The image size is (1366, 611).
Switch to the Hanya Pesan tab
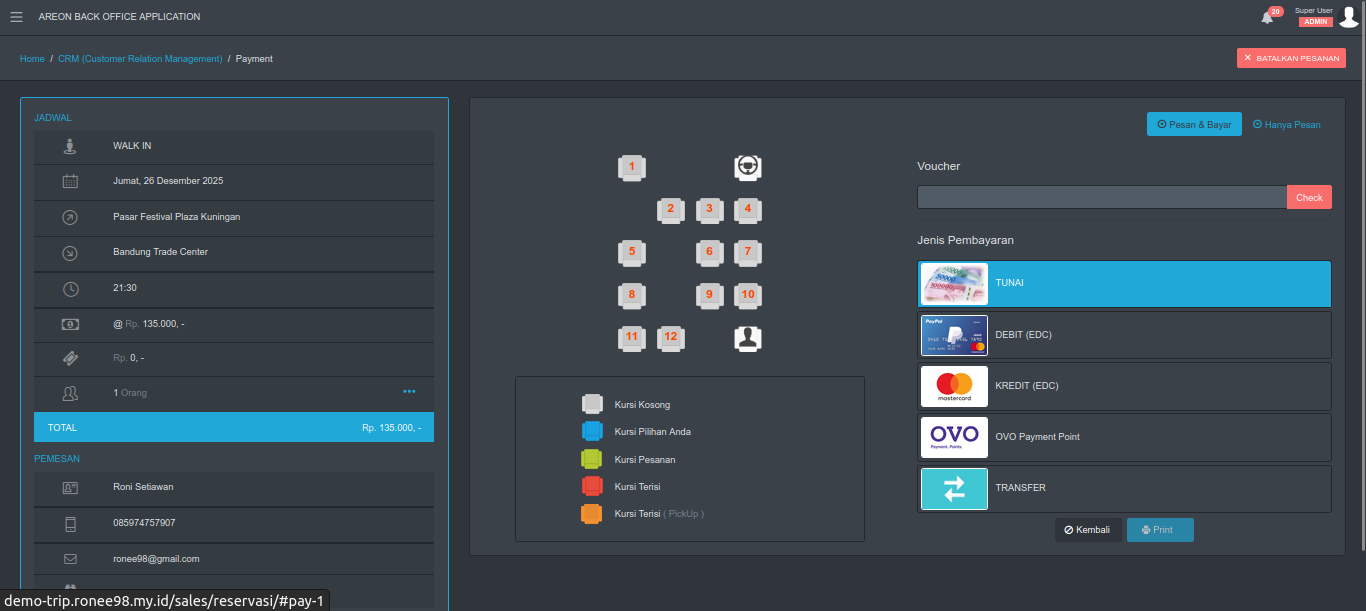(x=1287, y=123)
